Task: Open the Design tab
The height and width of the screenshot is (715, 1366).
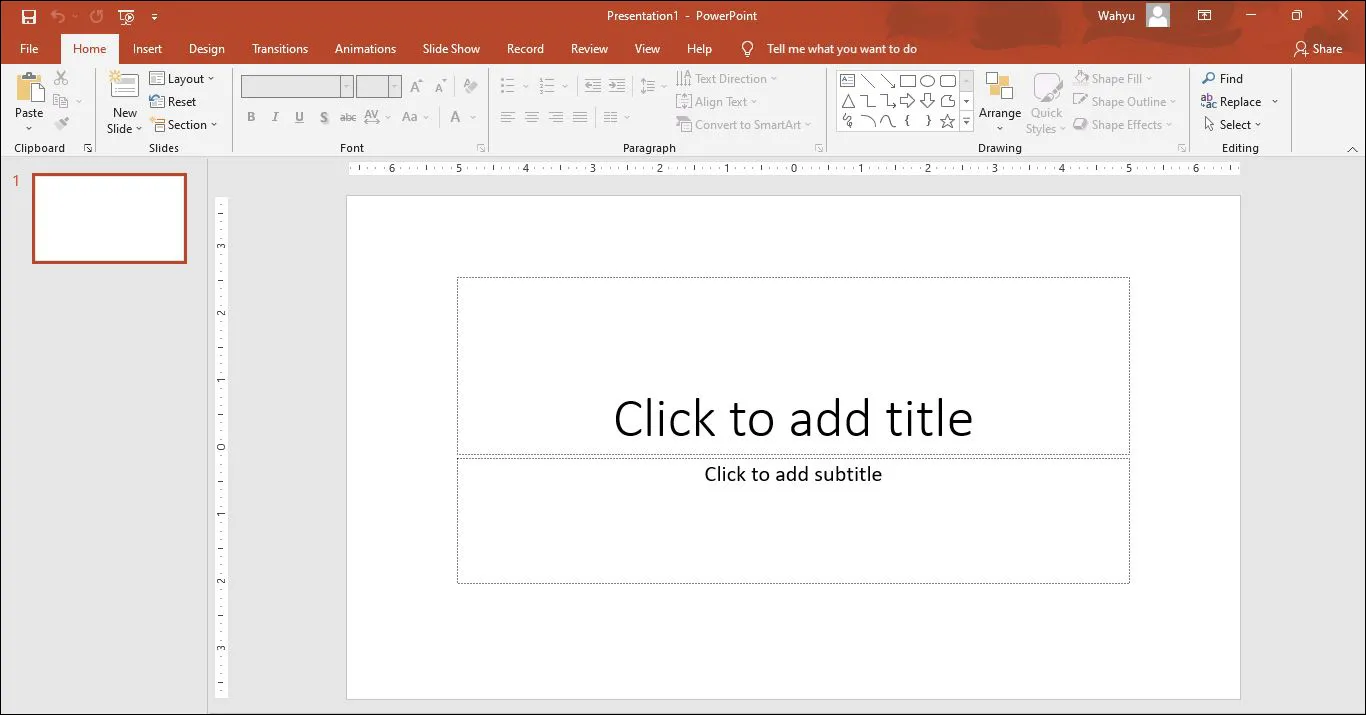Action: (x=206, y=48)
